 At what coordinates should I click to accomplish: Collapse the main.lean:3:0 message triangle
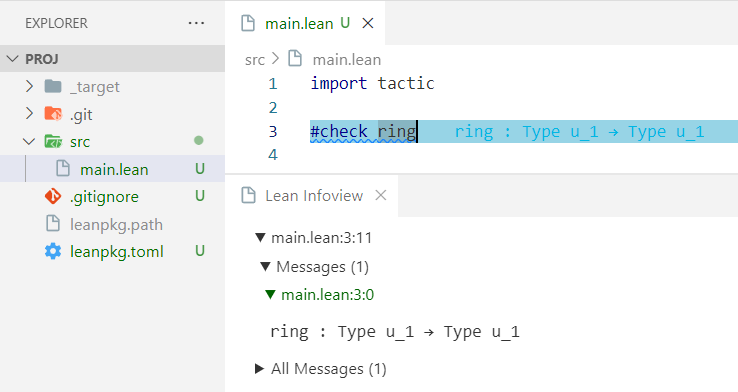pos(270,295)
